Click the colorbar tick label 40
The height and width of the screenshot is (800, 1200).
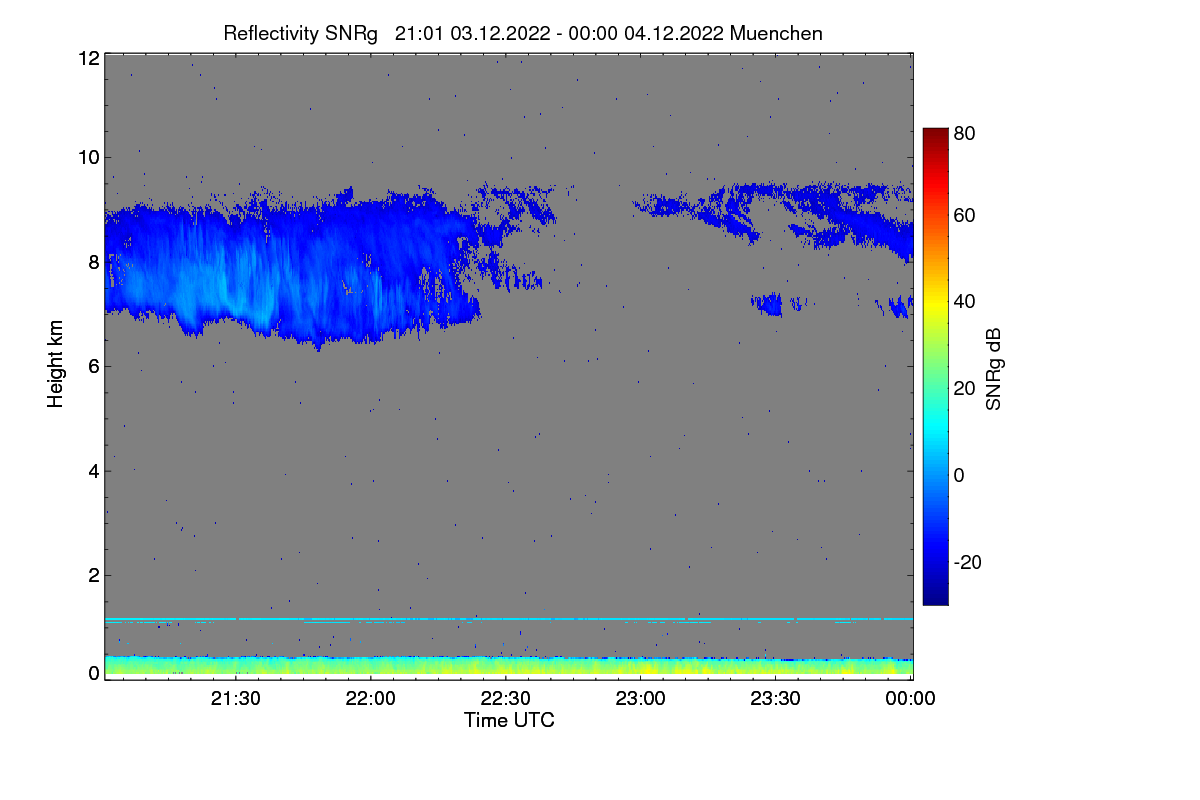(x=965, y=301)
